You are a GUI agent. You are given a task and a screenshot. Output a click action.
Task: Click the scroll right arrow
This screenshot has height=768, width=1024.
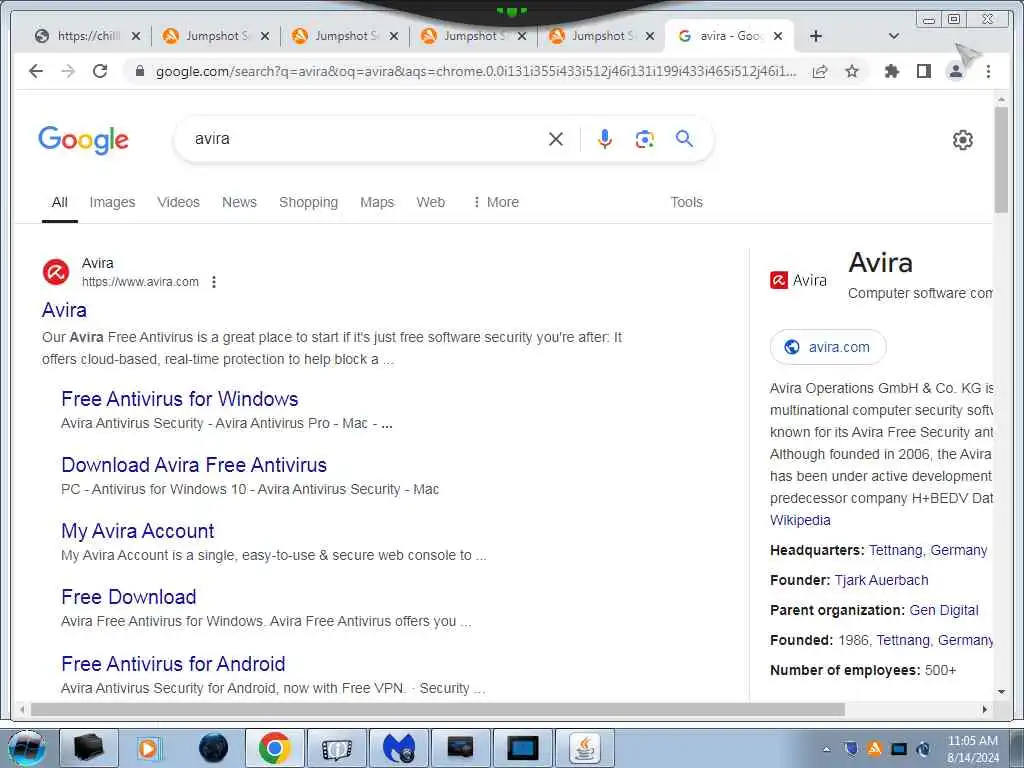tap(985, 709)
